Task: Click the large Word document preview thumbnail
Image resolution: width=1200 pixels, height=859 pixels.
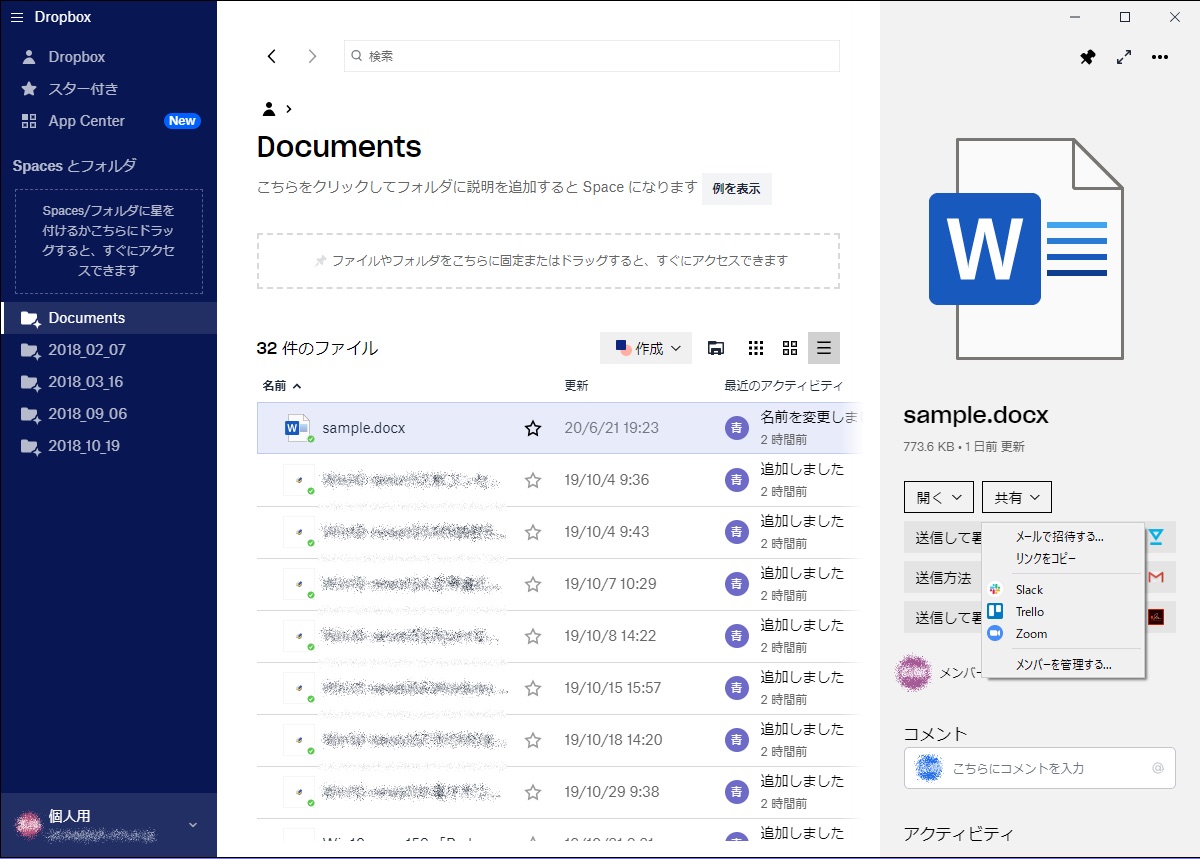Action: 1026,249
